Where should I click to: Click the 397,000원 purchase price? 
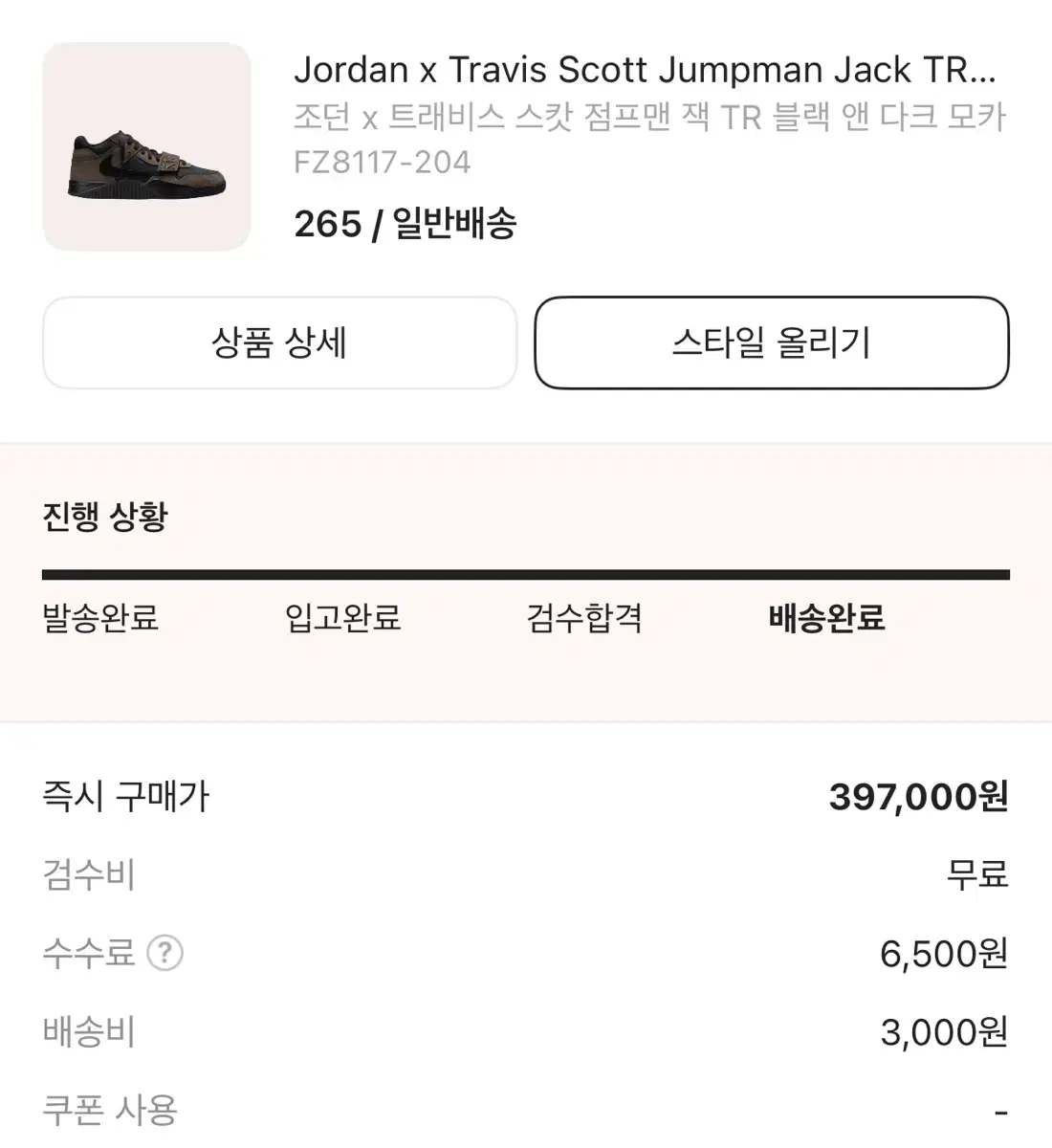[x=918, y=796]
